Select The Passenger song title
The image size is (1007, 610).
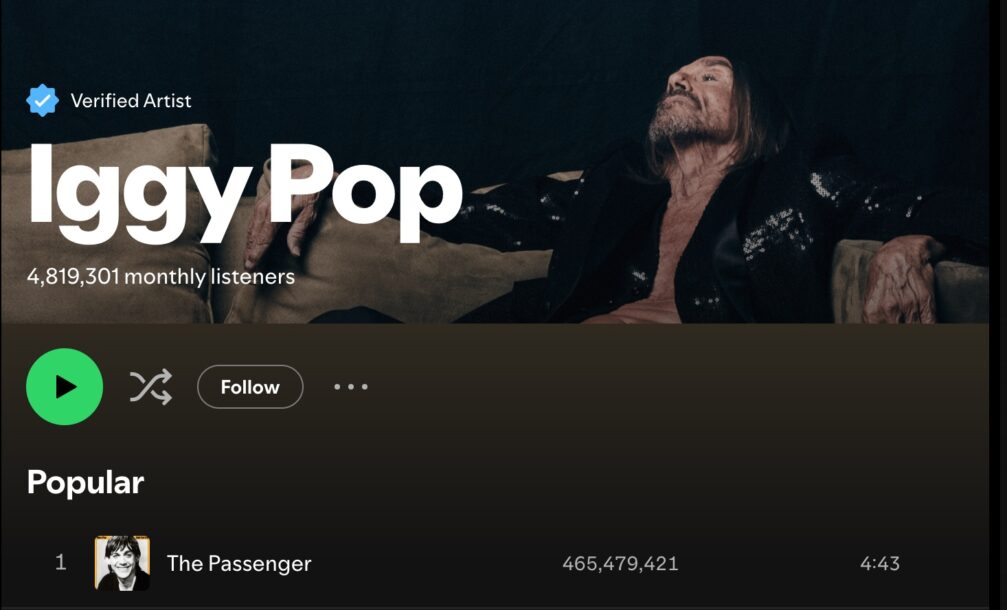click(239, 564)
